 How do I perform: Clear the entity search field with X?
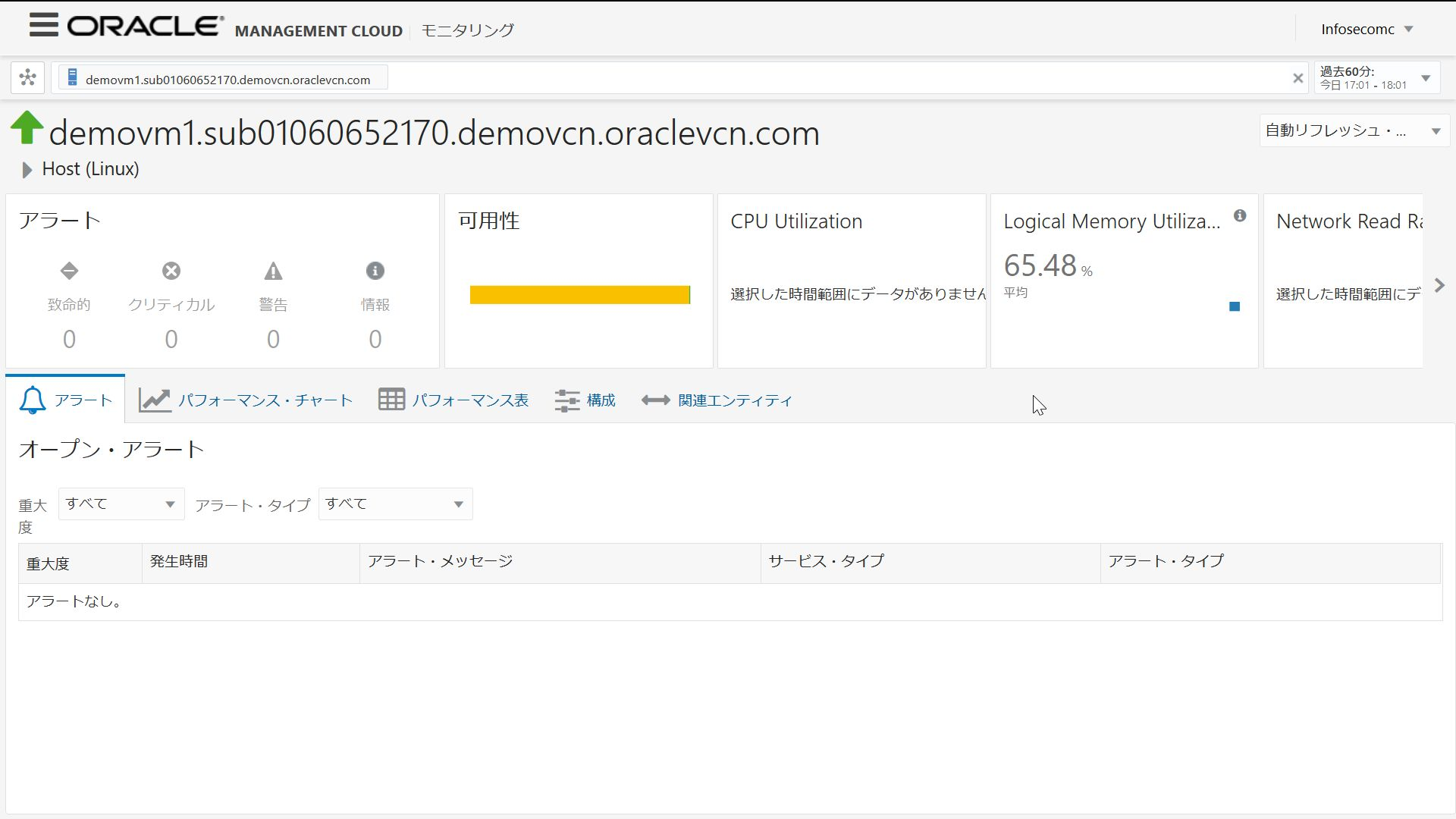(x=1298, y=78)
